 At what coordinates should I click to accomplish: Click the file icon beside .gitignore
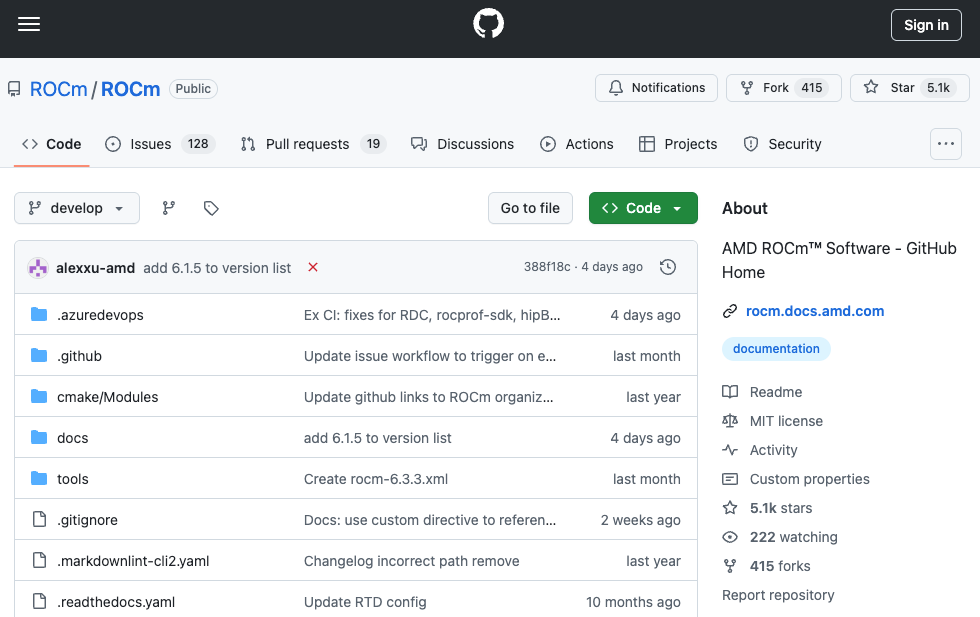[x=39, y=519]
